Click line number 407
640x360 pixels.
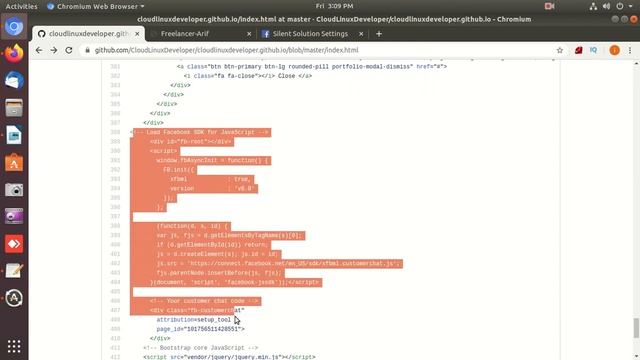[x=115, y=310]
